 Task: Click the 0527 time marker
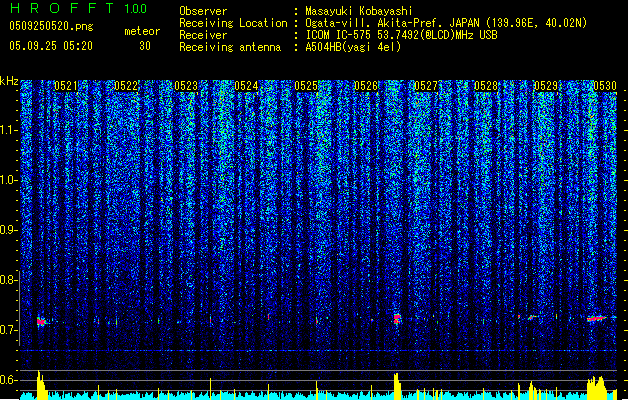pos(426,86)
